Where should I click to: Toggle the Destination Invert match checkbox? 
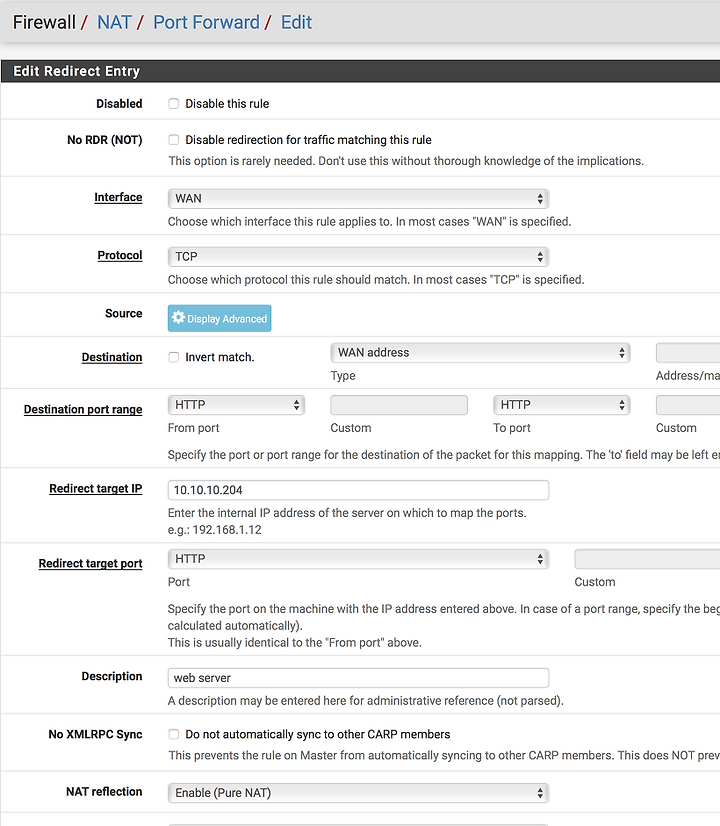coord(174,357)
